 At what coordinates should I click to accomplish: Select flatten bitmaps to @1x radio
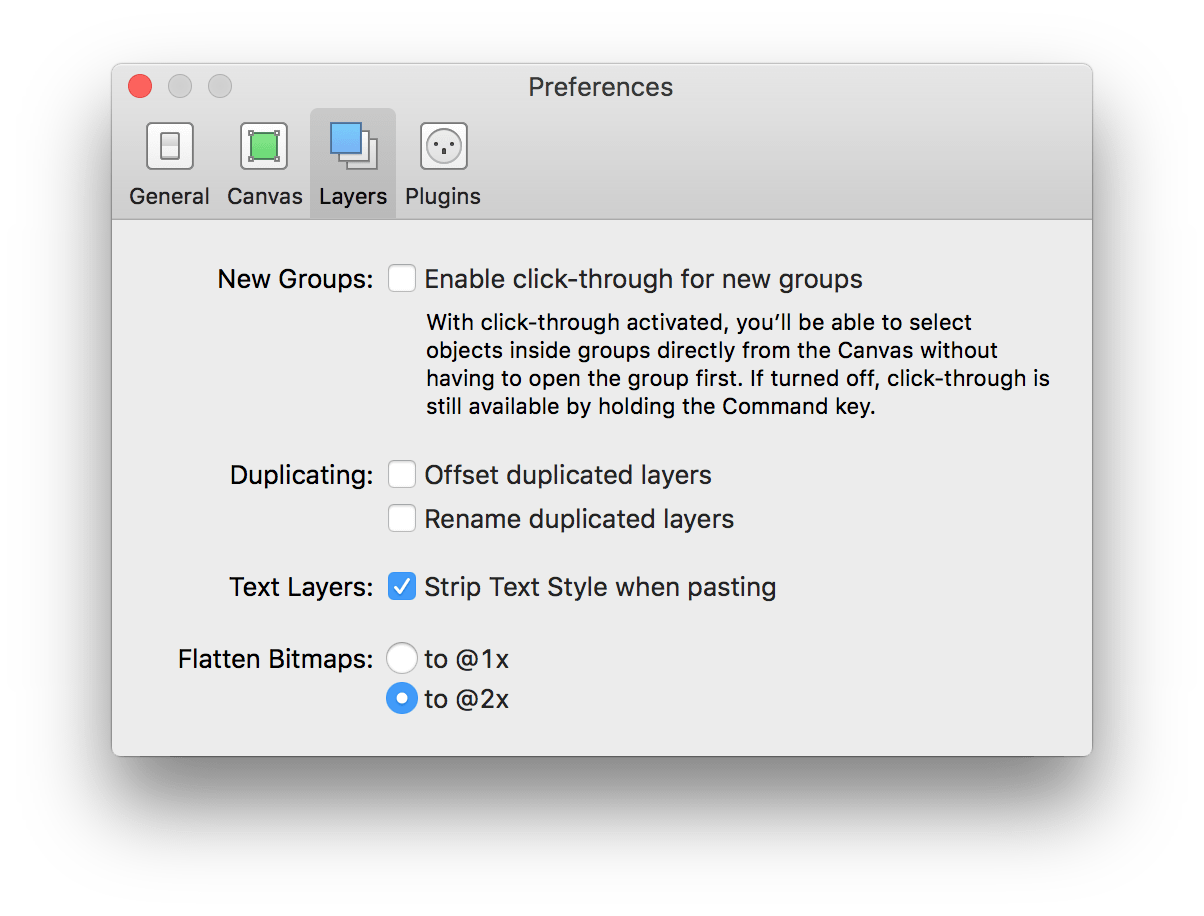(402, 659)
